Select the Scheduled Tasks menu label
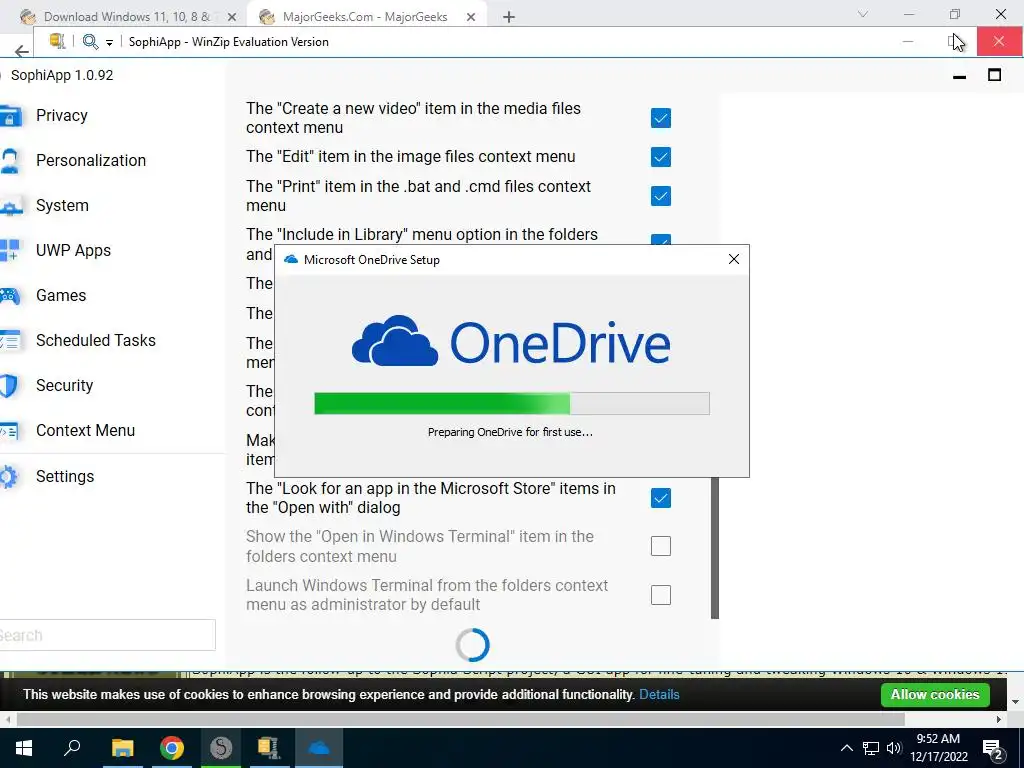1024x768 pixels. 95,341
